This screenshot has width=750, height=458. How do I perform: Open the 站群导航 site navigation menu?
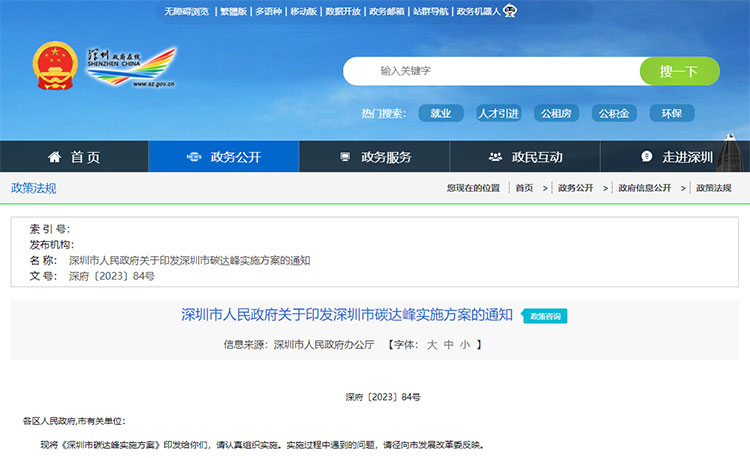pyautogui.click(x=430, y=12)
